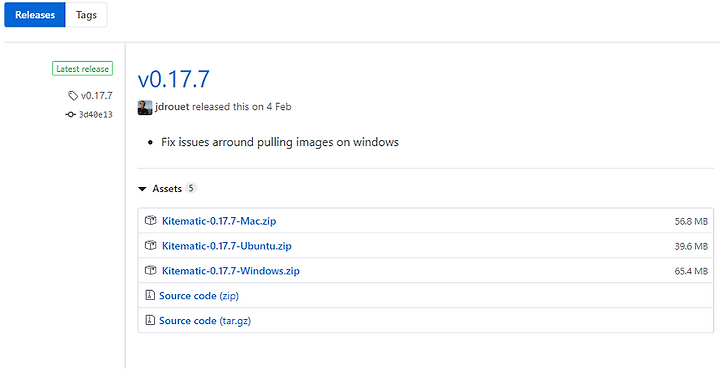The width and height of the screenshot is (720, 380).
Task: Open the jdrouet user profile link
Action: (172, 106)
